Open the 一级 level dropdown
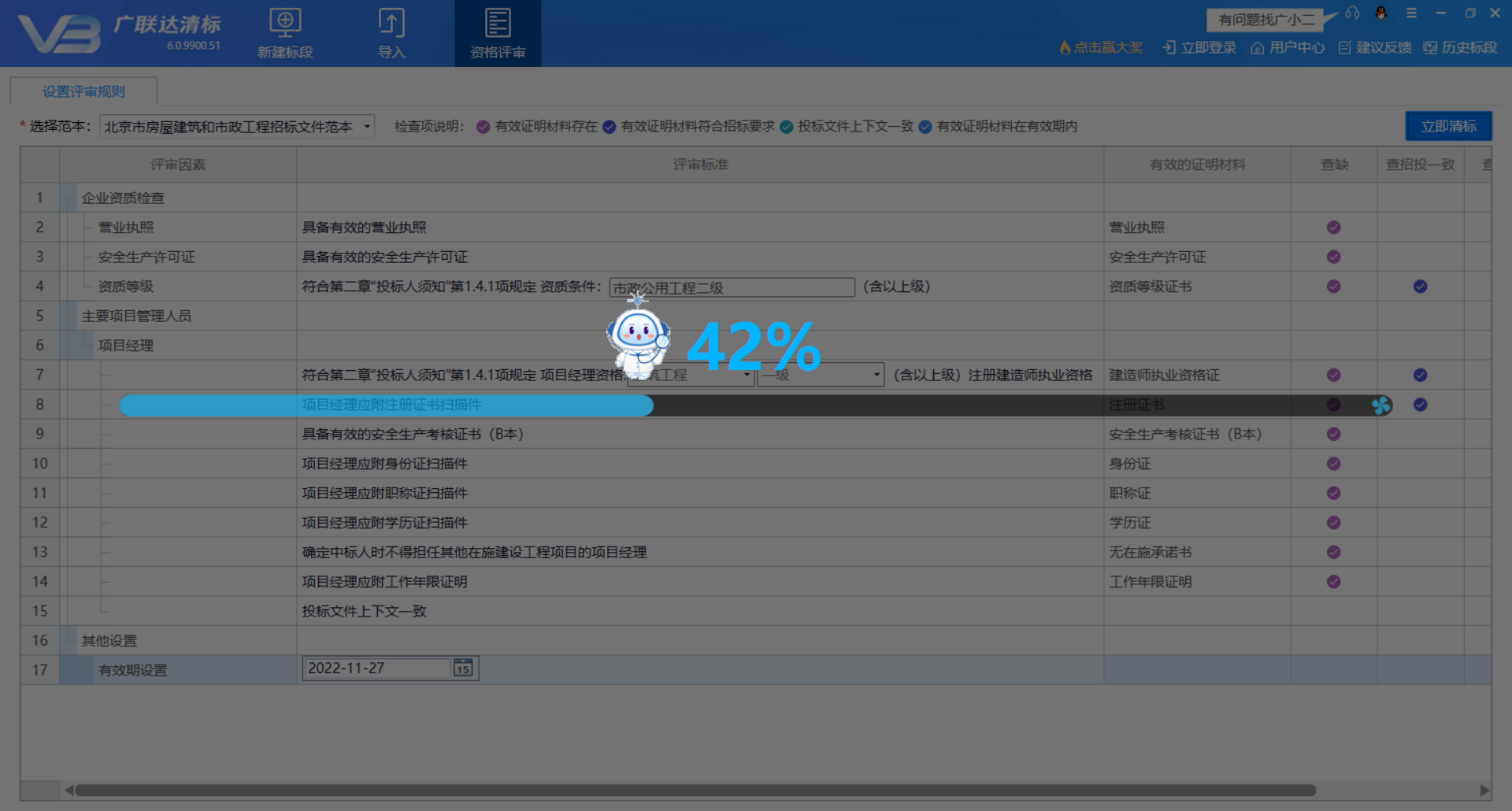Screen dimensions: 1512x811 coord(821,375)
